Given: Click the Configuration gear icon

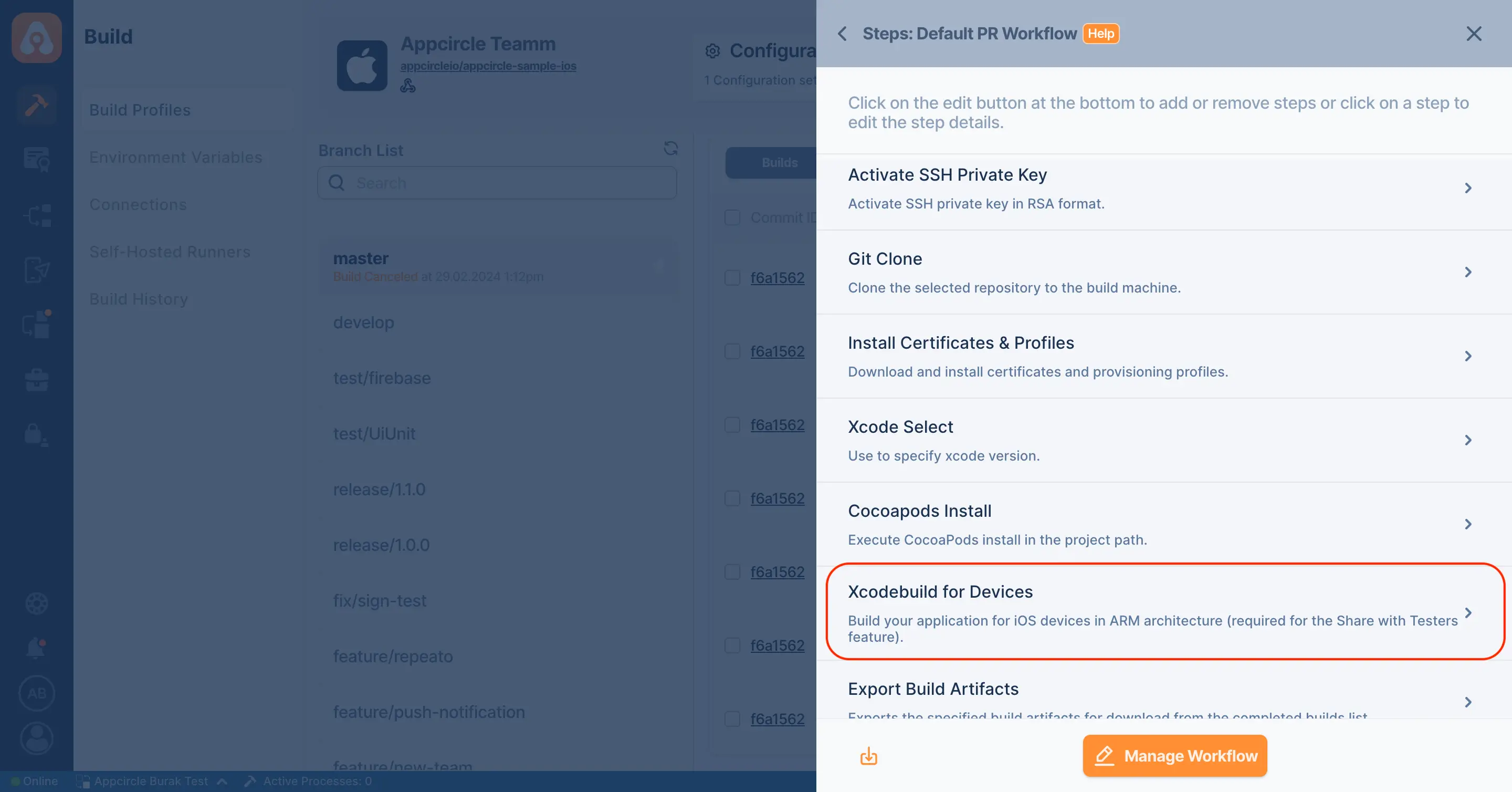Looking at the screenshot, I should pos(712,51).
